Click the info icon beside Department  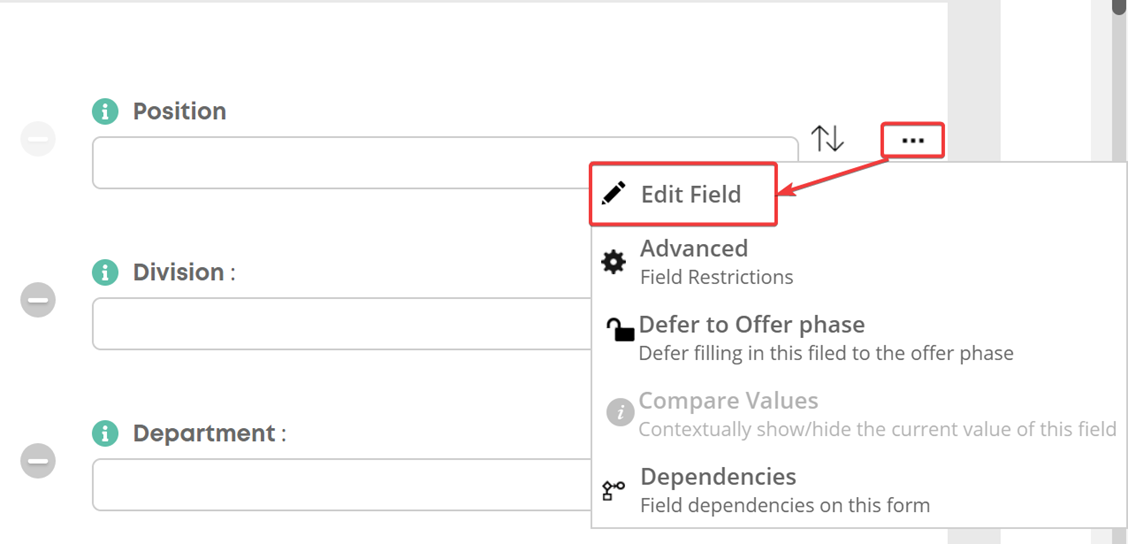[105, 434]
